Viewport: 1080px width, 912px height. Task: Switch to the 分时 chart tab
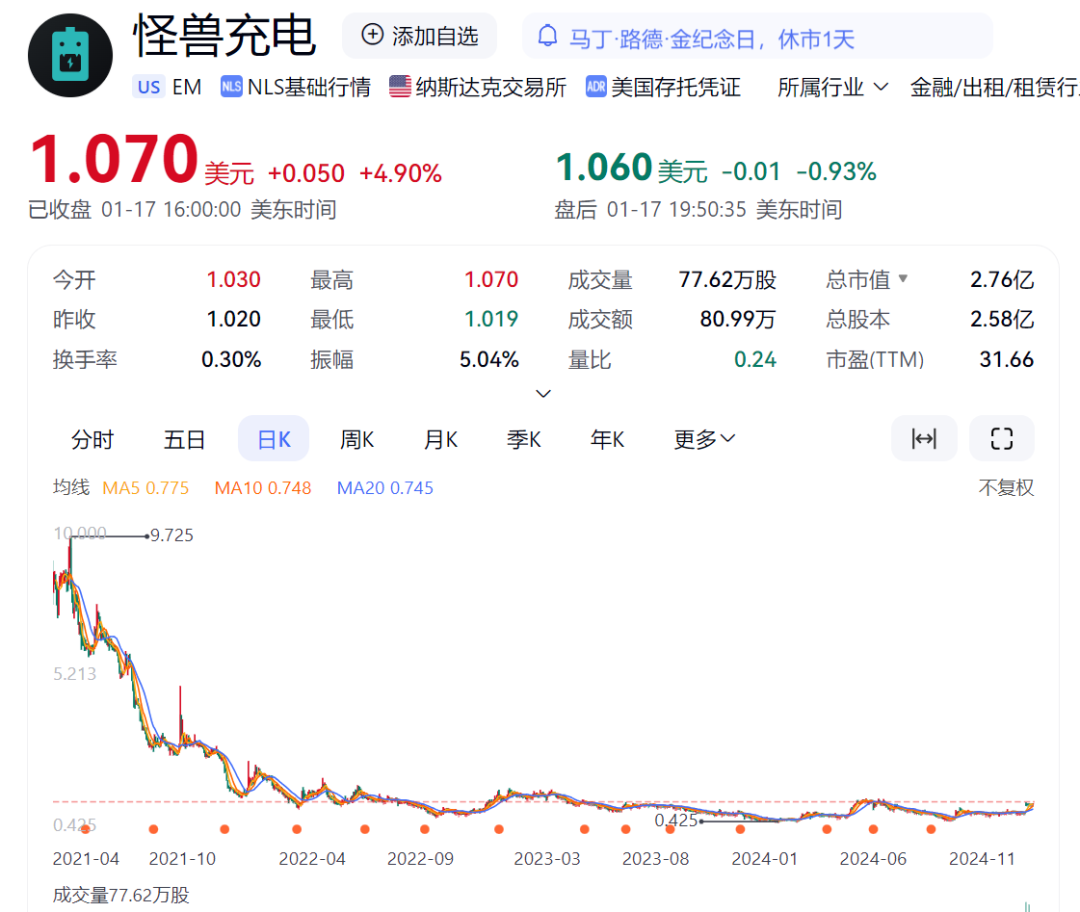(92, 439)
